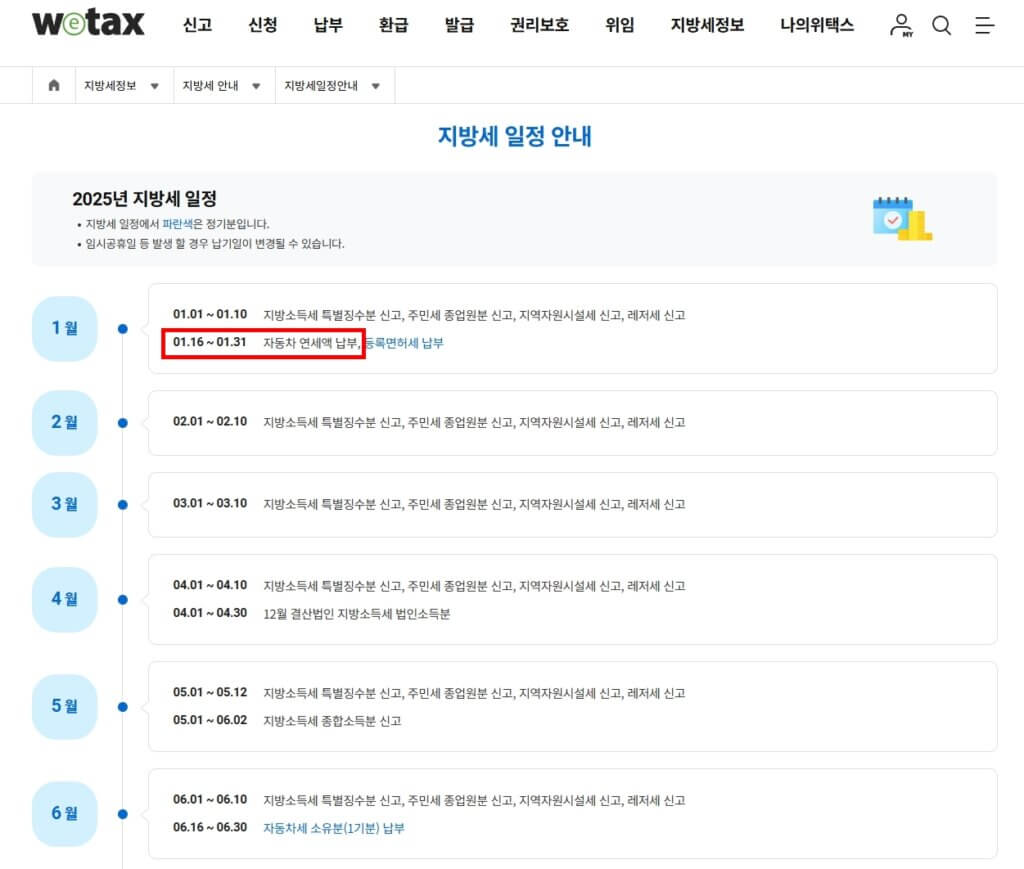Go to home via breadcrumb house icon
This screenshot has width=1024, height=869.
54,86
